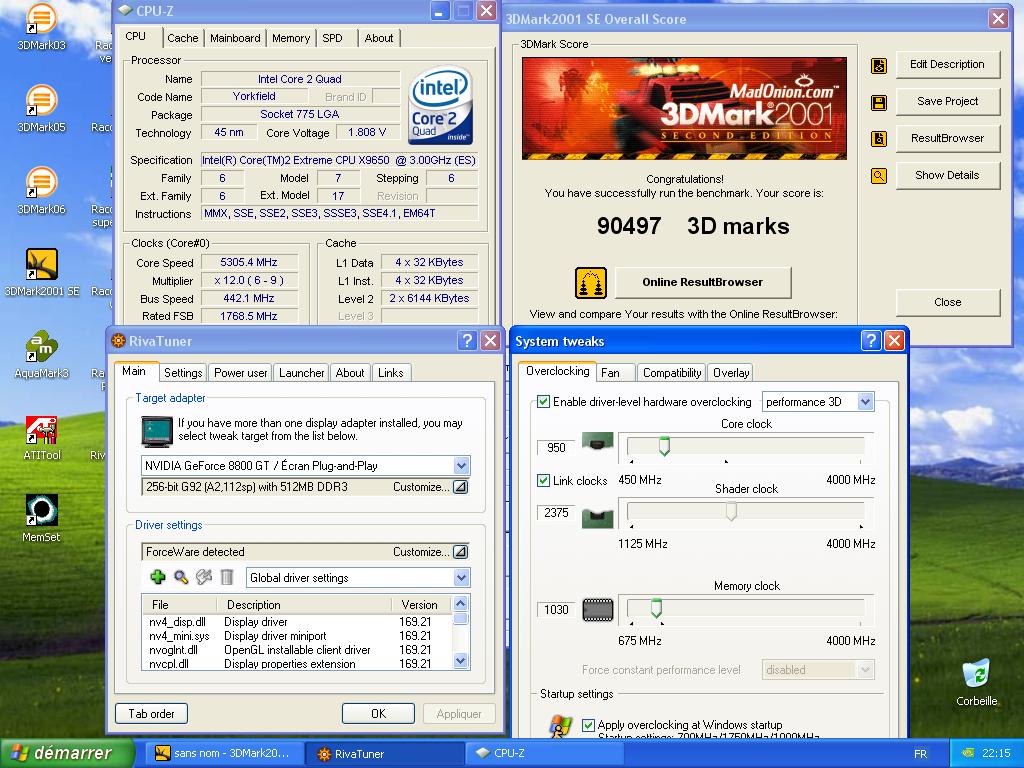Click the Close button in 3DMark2001 score window

point(947,302)
